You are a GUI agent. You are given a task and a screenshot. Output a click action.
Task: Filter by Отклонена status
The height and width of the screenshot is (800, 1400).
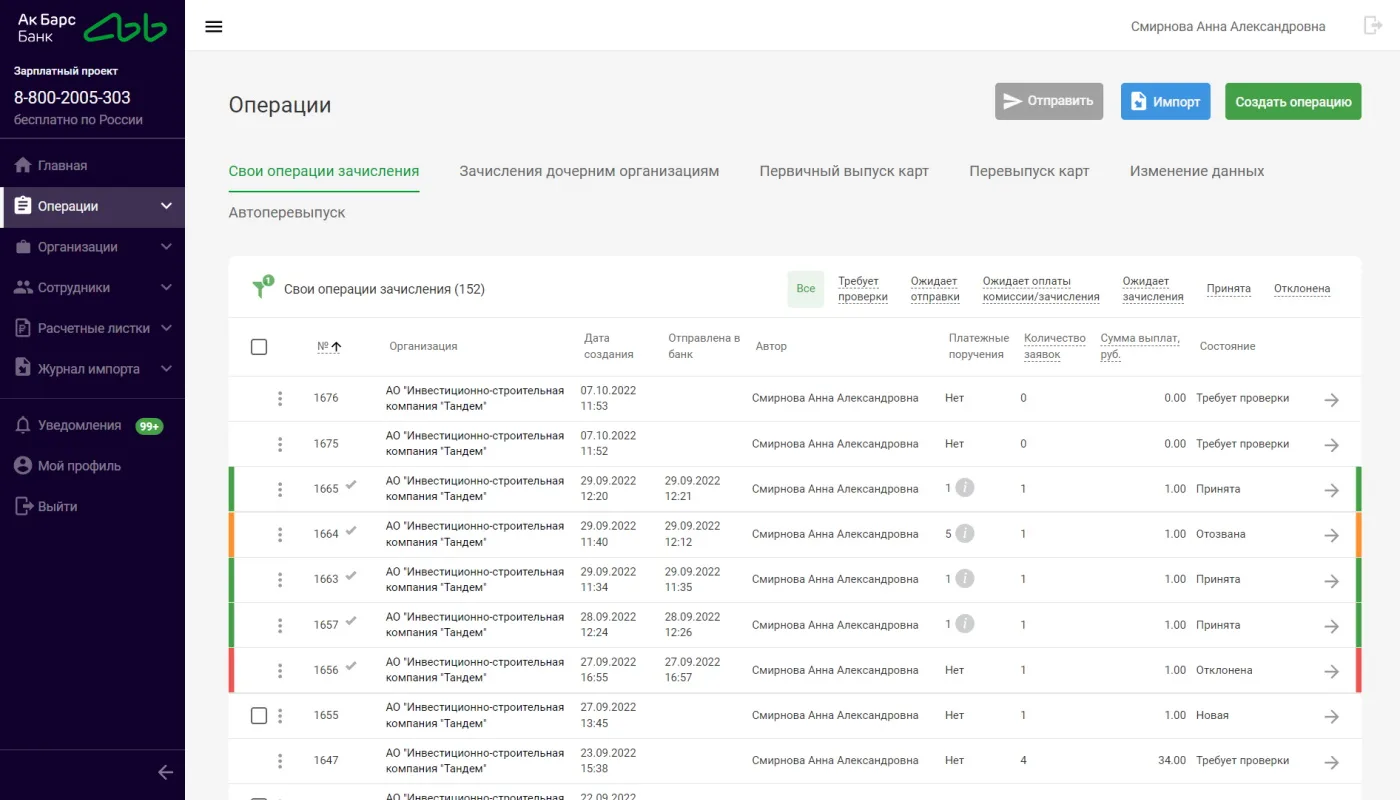tap(1302, 289)
